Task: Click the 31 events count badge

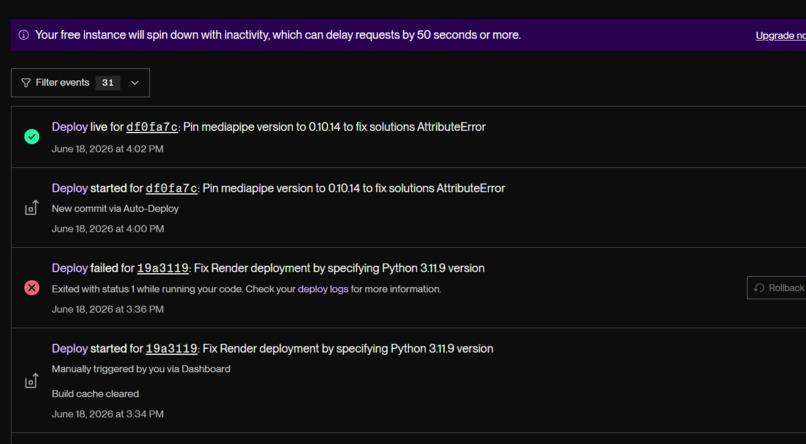Action: 107,83
